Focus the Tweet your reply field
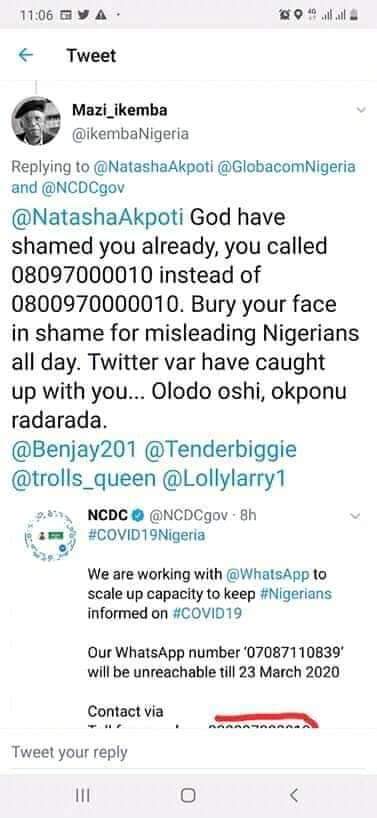This screenshot has width=377, height=818. click(x=188, y=752)
